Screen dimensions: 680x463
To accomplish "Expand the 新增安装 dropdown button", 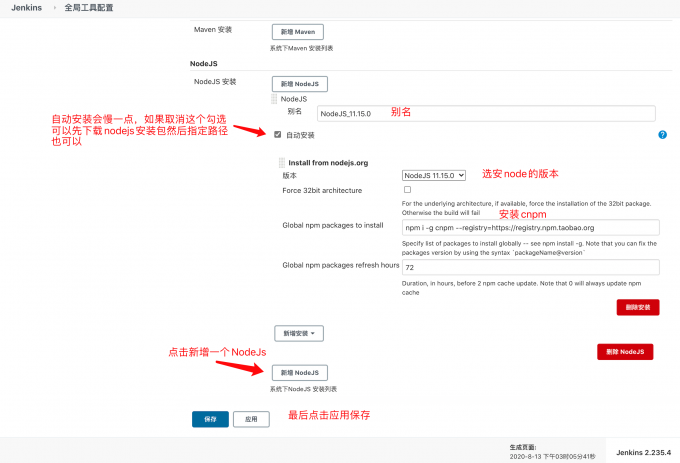I will pyautogui.click(x=299, y=333).
